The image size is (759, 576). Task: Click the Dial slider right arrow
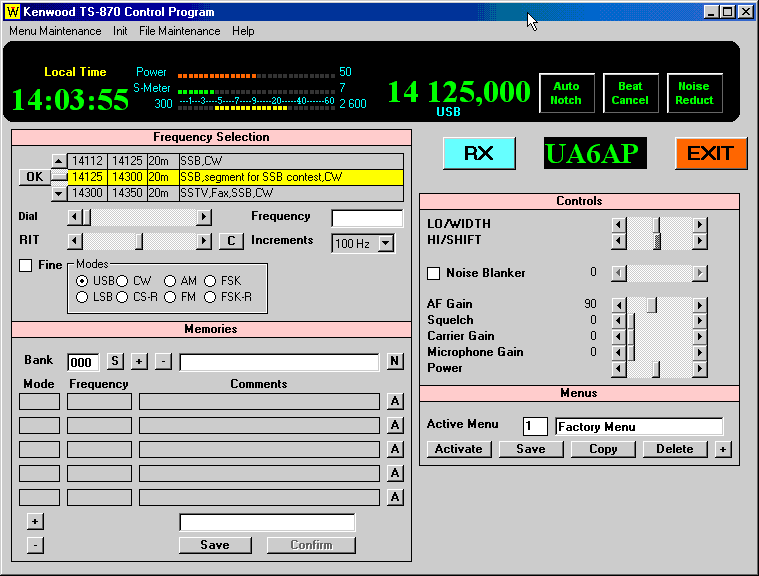[204, 216]
